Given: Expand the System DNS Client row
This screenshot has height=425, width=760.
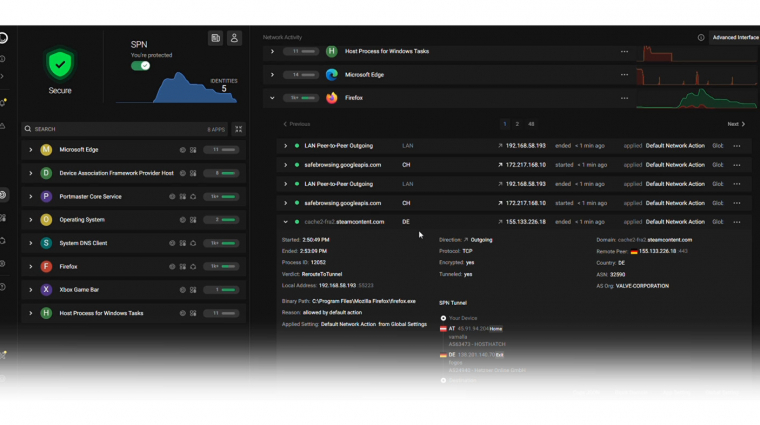Looking at the screenshot, I should [x=31, y=243].
